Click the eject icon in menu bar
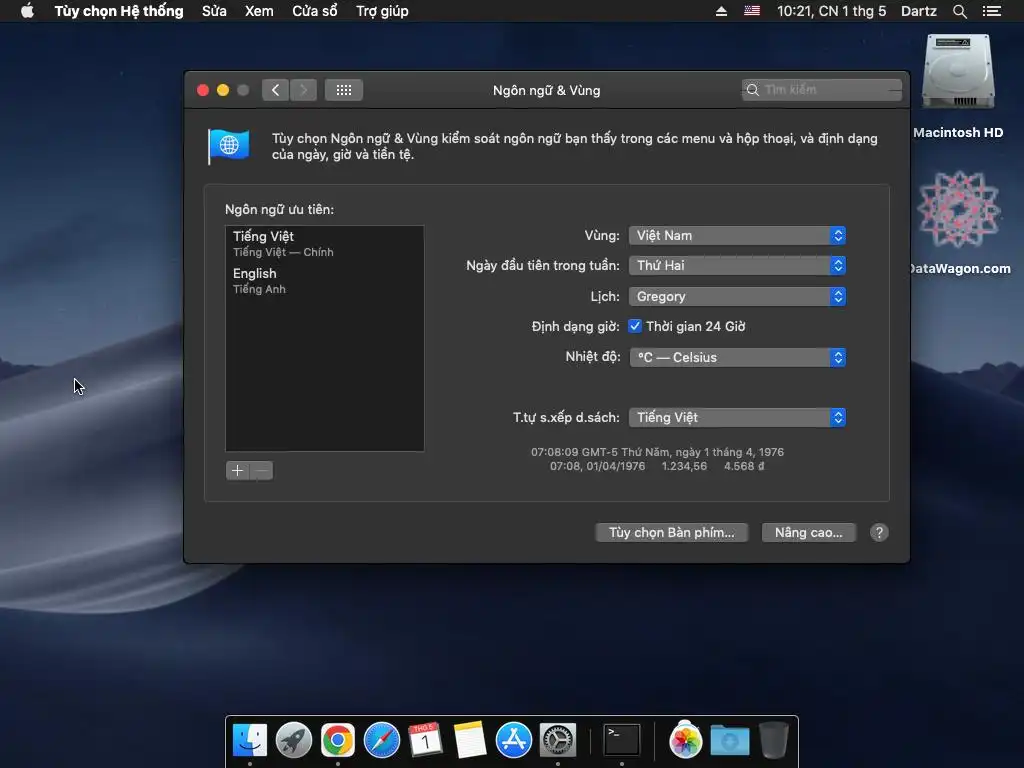The image size is (1024, 768). coord(721,11)
